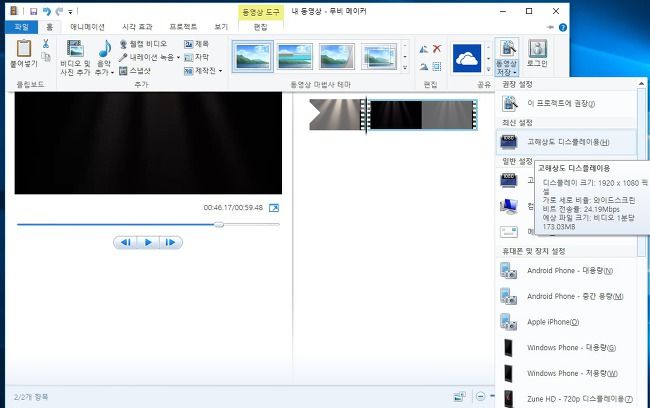Click the 붙여넣기 (Paste) clipboard icon
The height and width of the screenshot is (408, 650).
click(24, 49)
